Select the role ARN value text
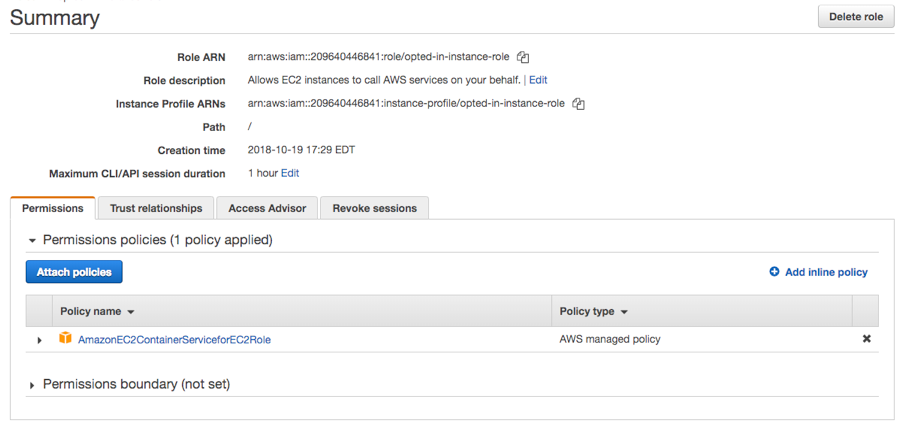899x429 pixels. [x=378, y=57]
